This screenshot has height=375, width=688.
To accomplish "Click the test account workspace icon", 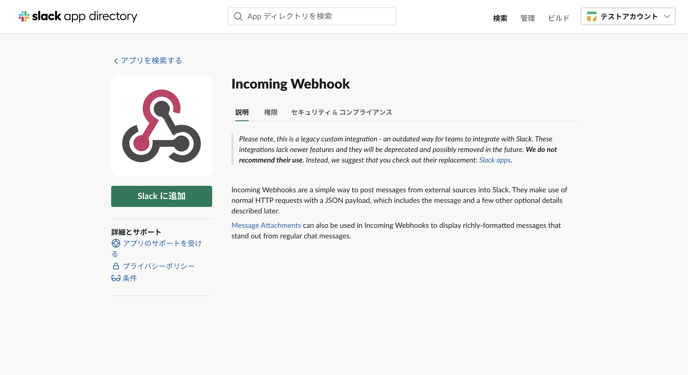I will (x=591, y=17).
